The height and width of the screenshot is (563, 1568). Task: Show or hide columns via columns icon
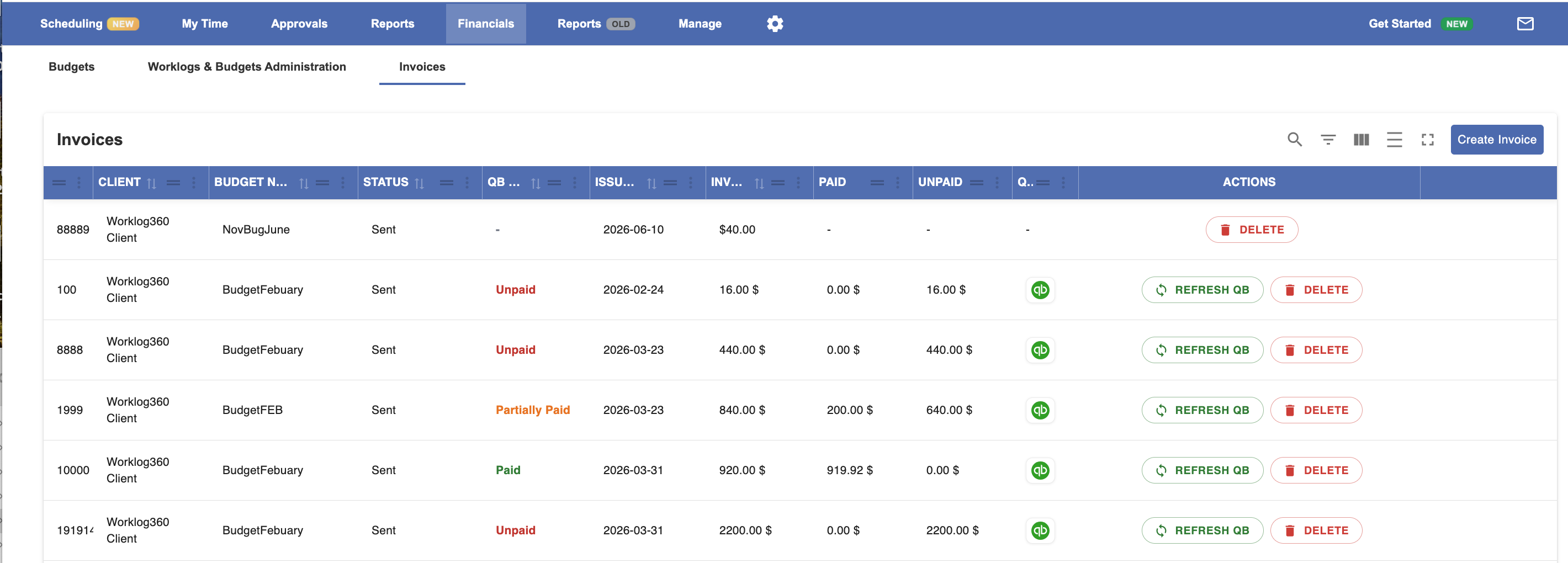click(1361, 140)
